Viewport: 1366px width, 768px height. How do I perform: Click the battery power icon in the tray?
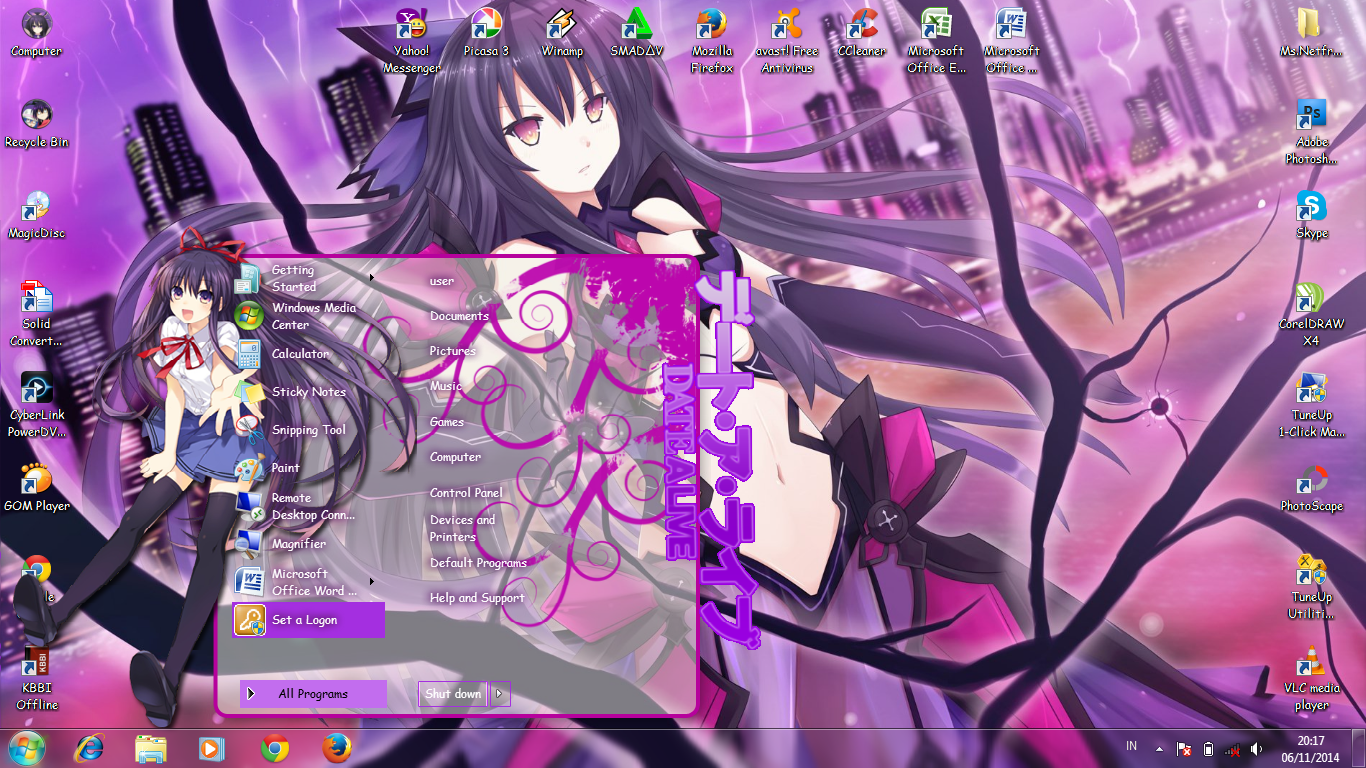point(1207,749)
